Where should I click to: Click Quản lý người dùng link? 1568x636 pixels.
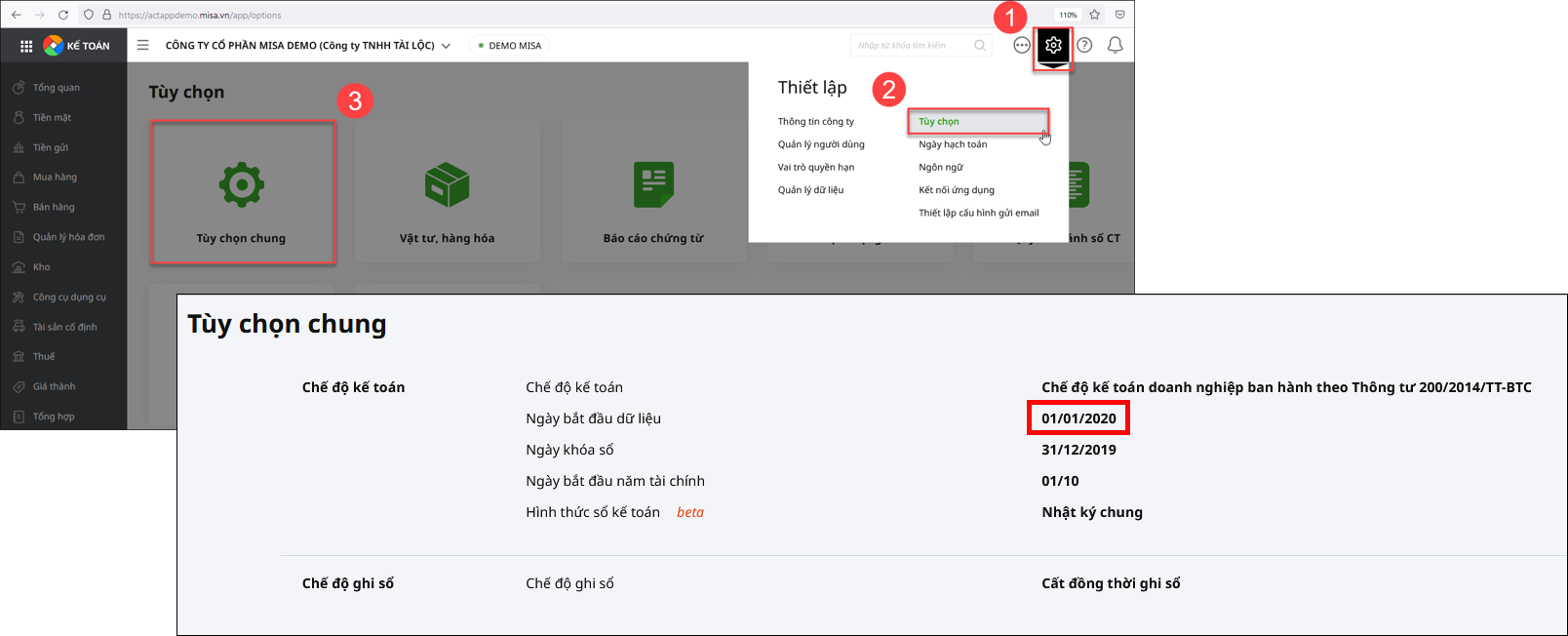(821, 144)
